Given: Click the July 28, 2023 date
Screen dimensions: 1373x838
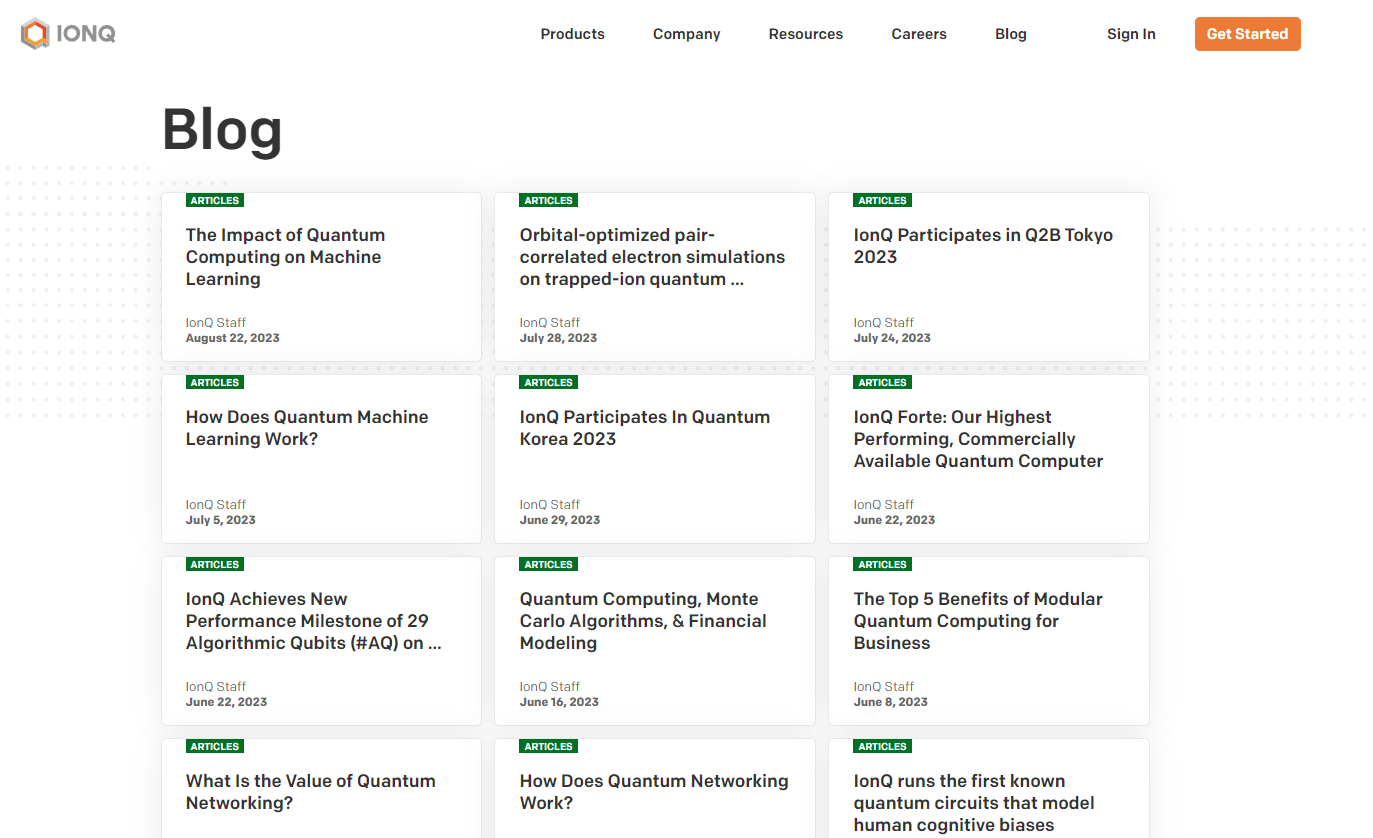Looking at the screenshot, I should (x=558, y=338).
